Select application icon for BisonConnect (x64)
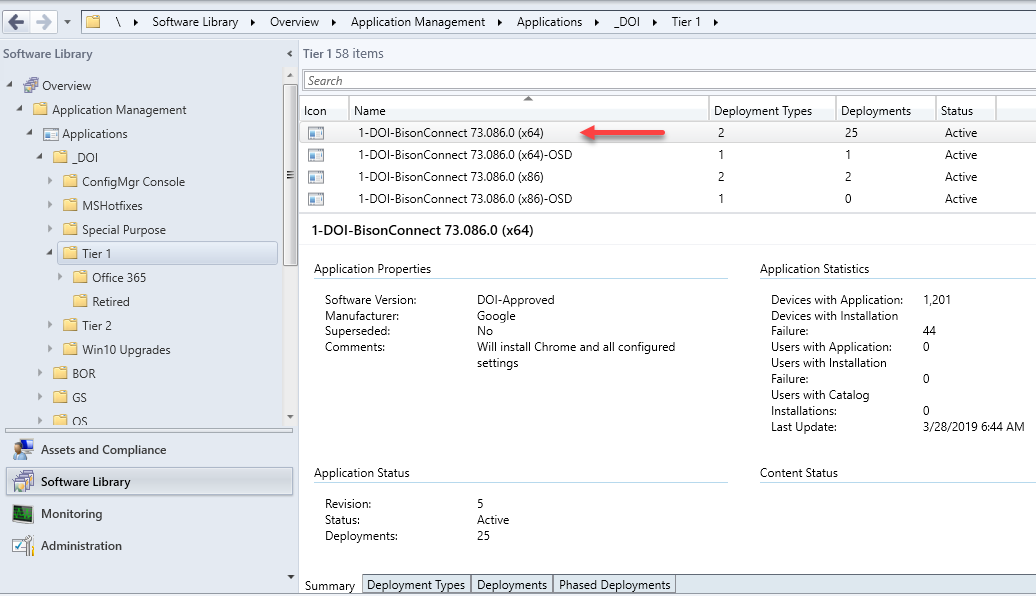 (316, 133)
